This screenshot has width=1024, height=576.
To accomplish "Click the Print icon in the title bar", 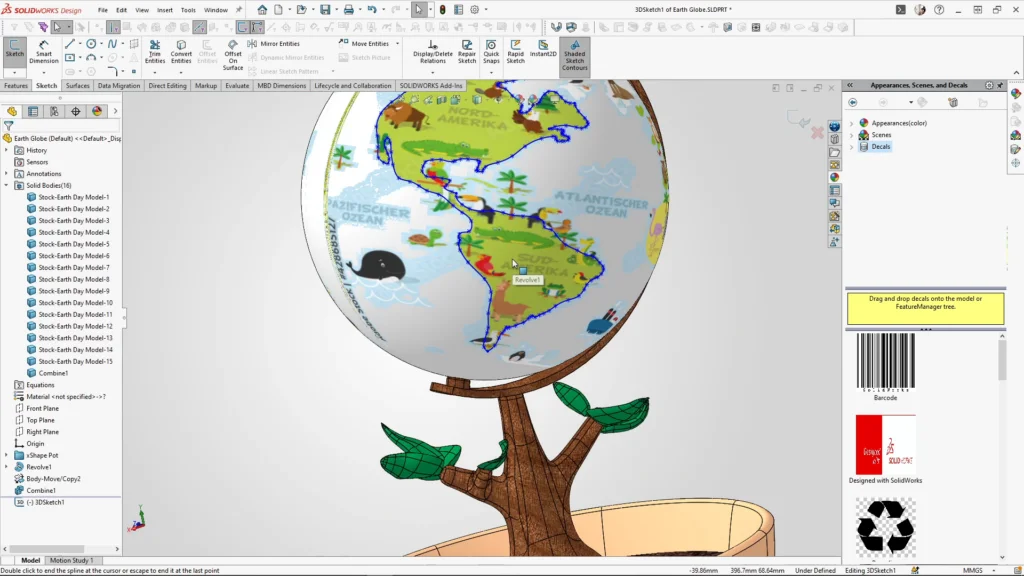I will (349, 10).
